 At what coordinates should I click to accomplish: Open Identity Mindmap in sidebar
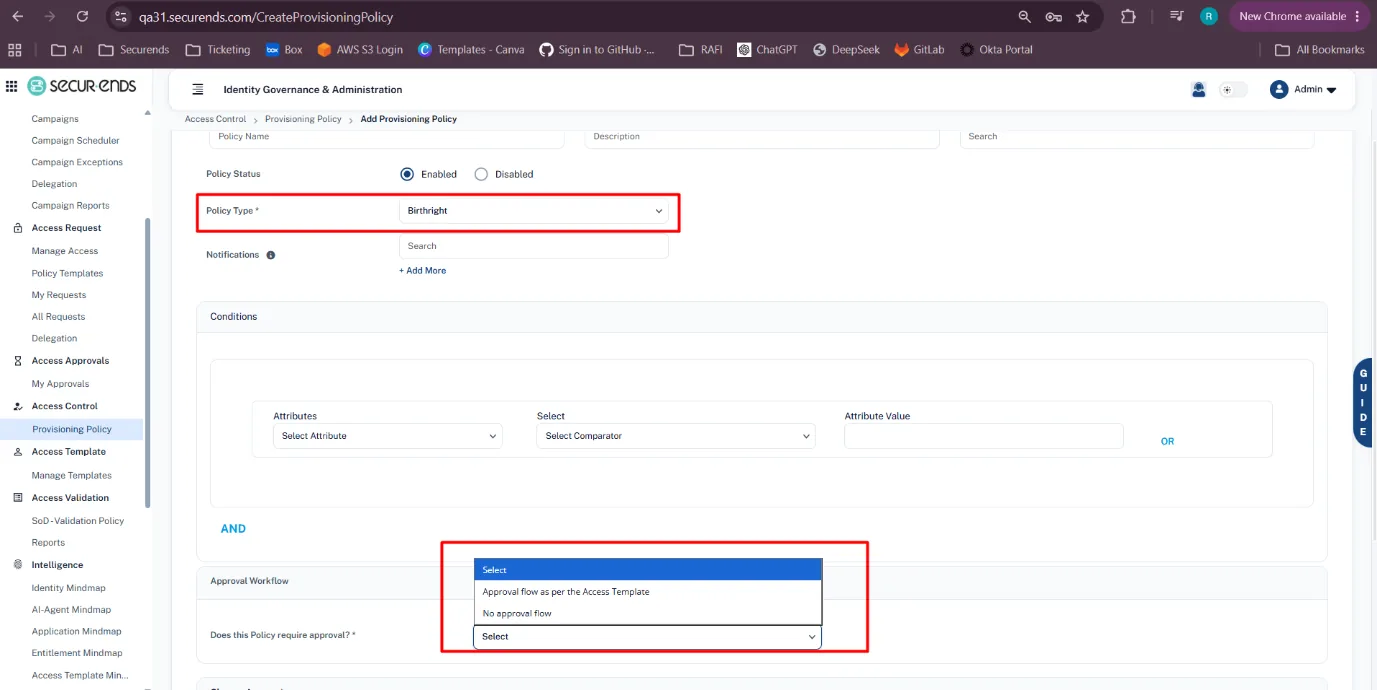tap(68, 588)
